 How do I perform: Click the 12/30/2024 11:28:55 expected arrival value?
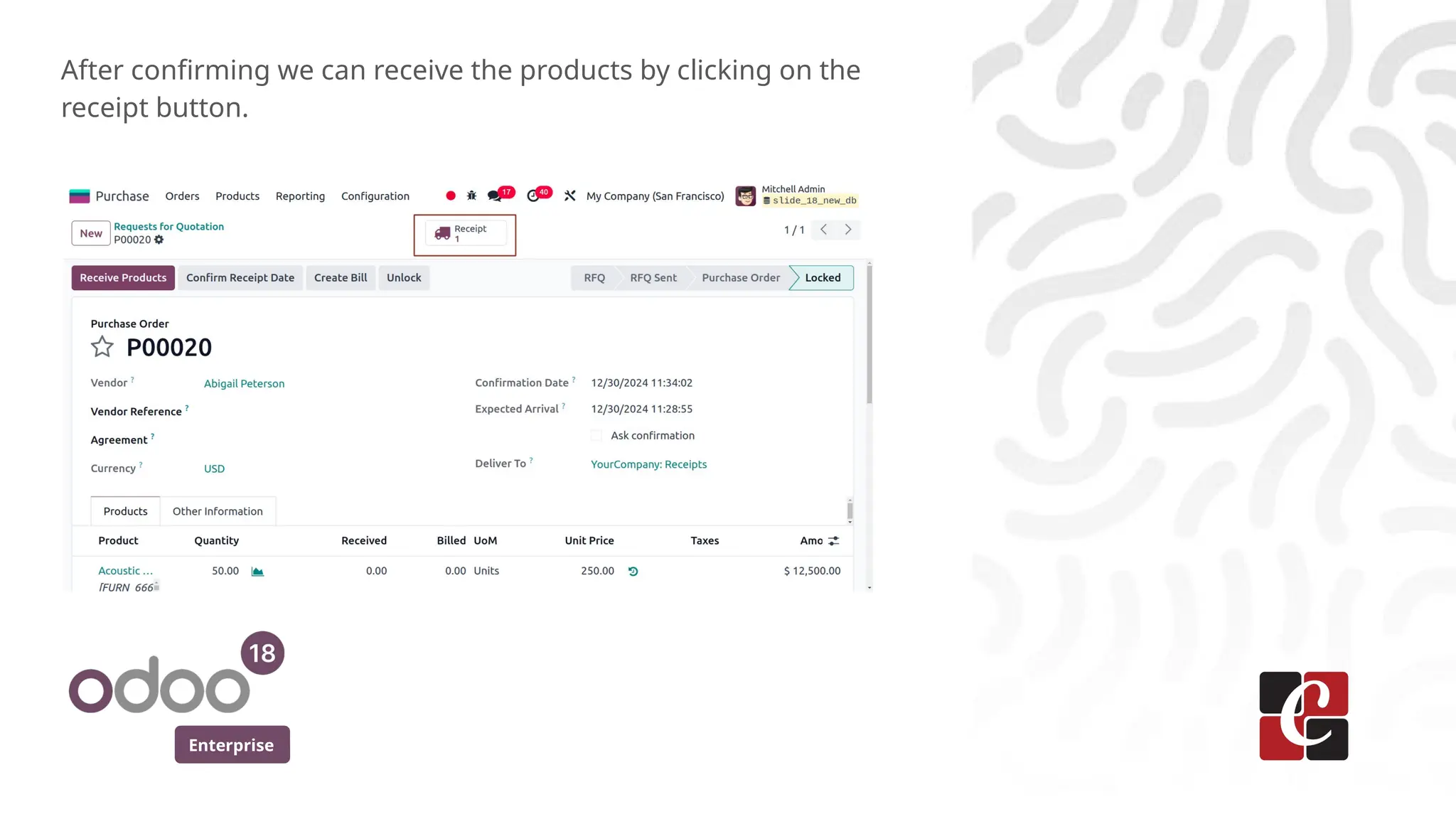[x=641, y=409]
